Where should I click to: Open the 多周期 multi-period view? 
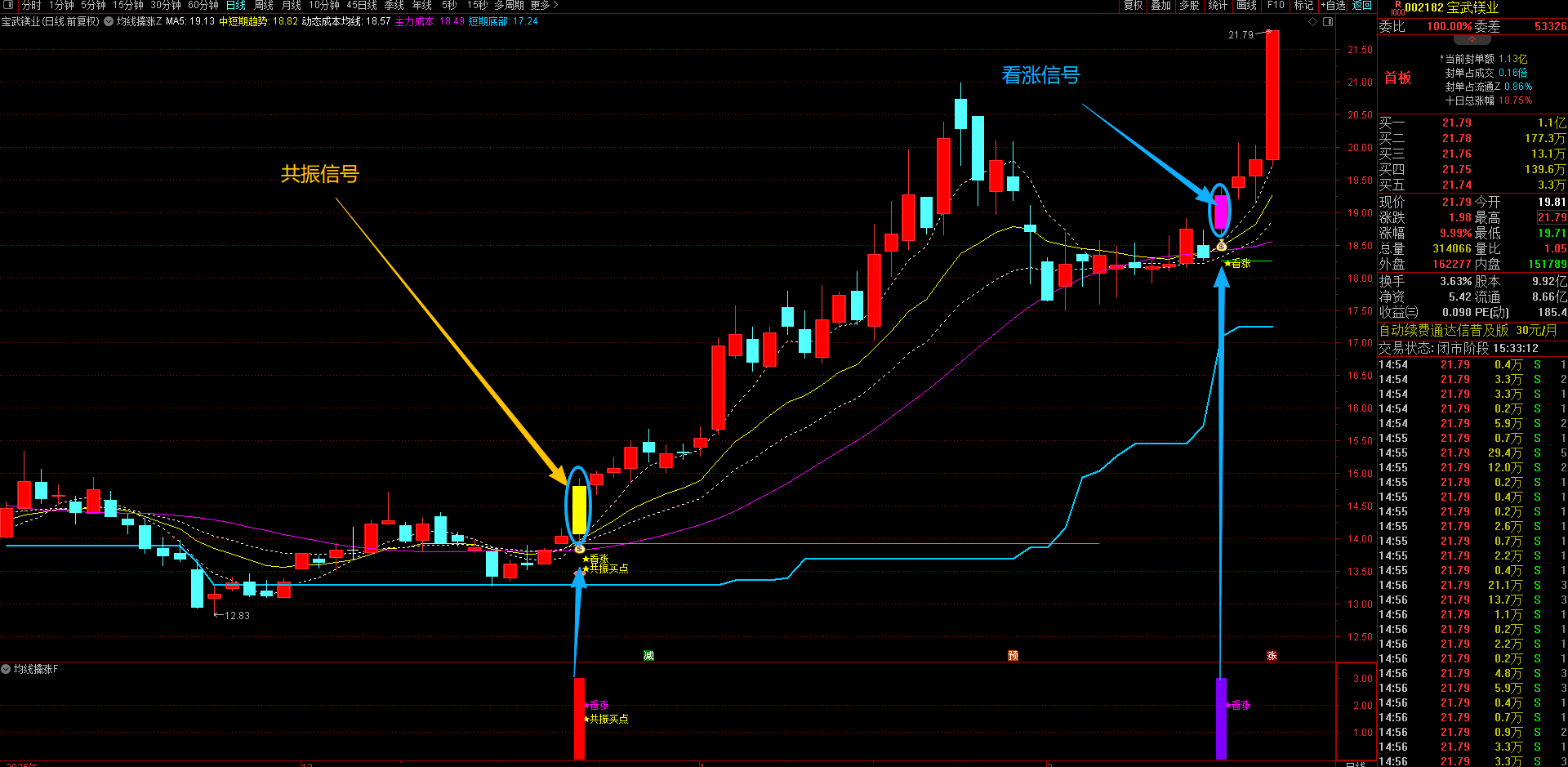tap(509, 5)
